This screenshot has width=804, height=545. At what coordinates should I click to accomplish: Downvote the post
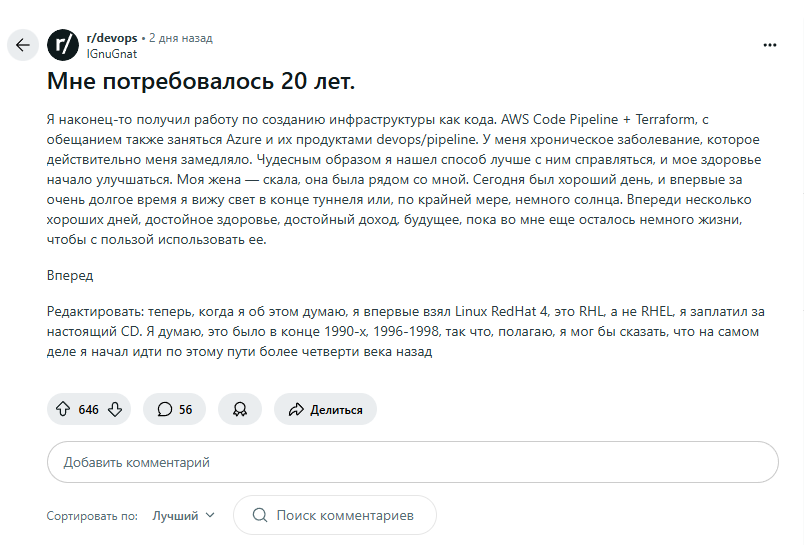(115, 409)
